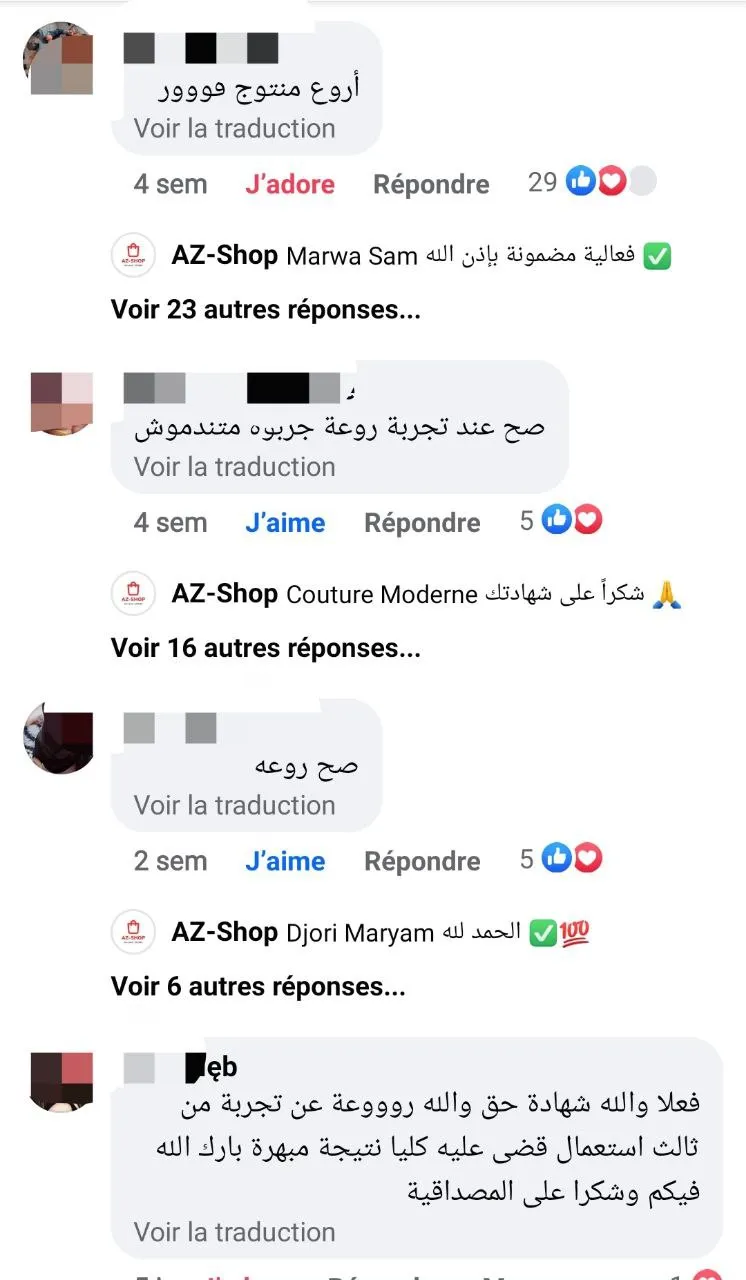Screen dimensions: 746x1280
Task: Open the third commenter's dark avatar
Action: 58,739
